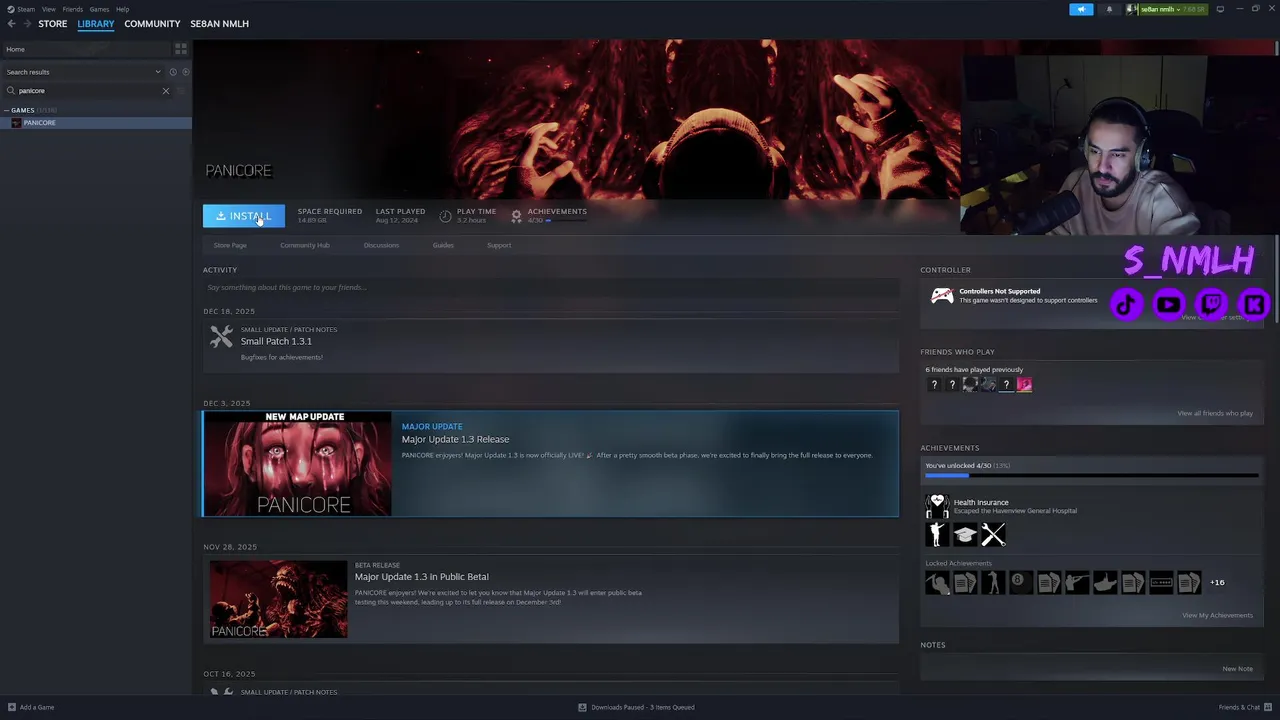Toggle ready-to-play filter icon

click(x=185, y=72)
